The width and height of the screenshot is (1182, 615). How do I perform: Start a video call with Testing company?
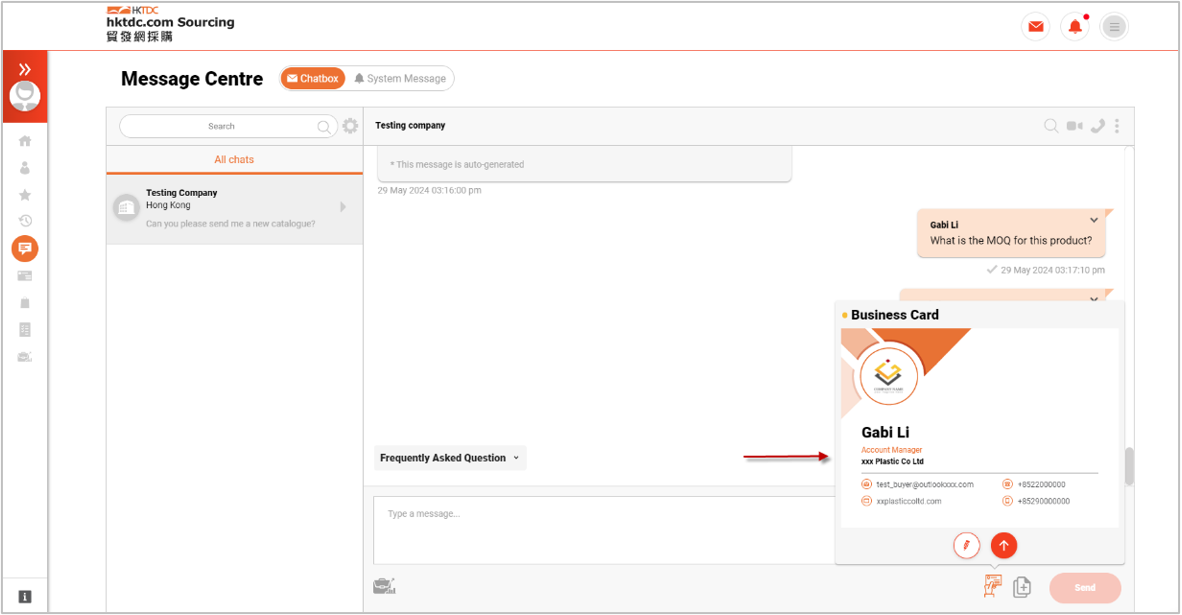pyautogui.click(x=1075, y=126)
